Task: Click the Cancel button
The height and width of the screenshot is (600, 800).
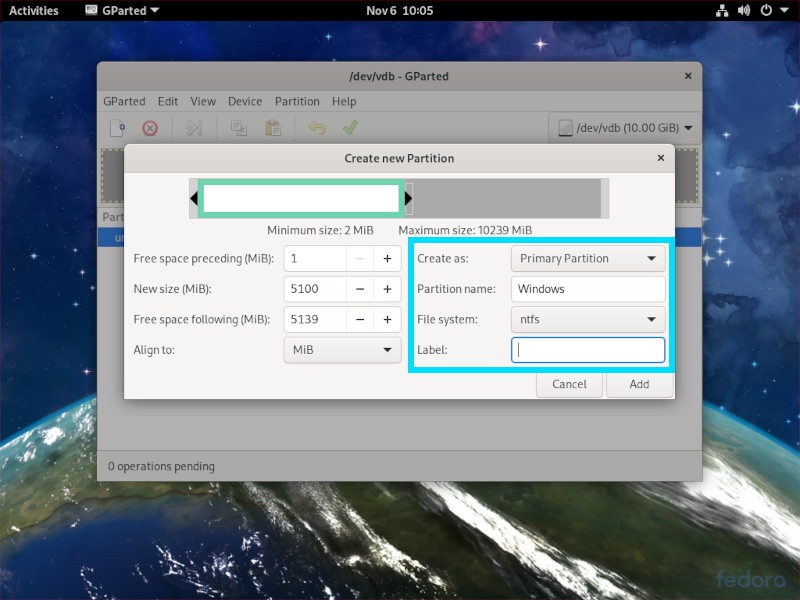Action: [x=569, y=384]
